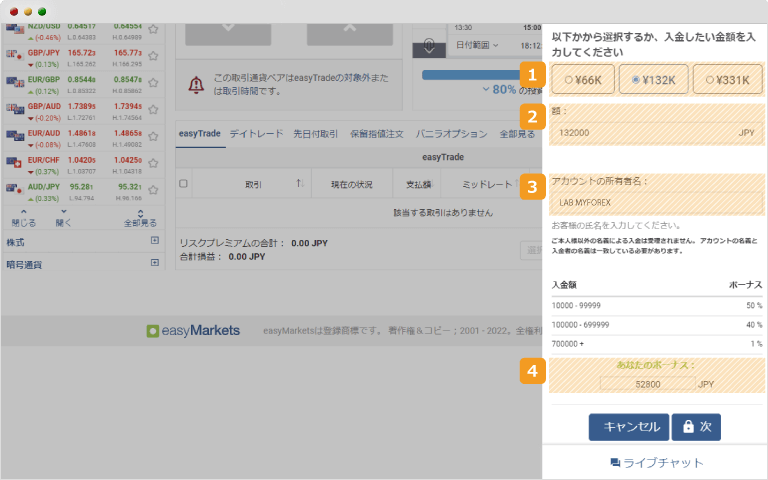This screenshot has height=480, width=768.
Task: Star the GBP/AUD currency pair
Action: [x=153, y=110]
